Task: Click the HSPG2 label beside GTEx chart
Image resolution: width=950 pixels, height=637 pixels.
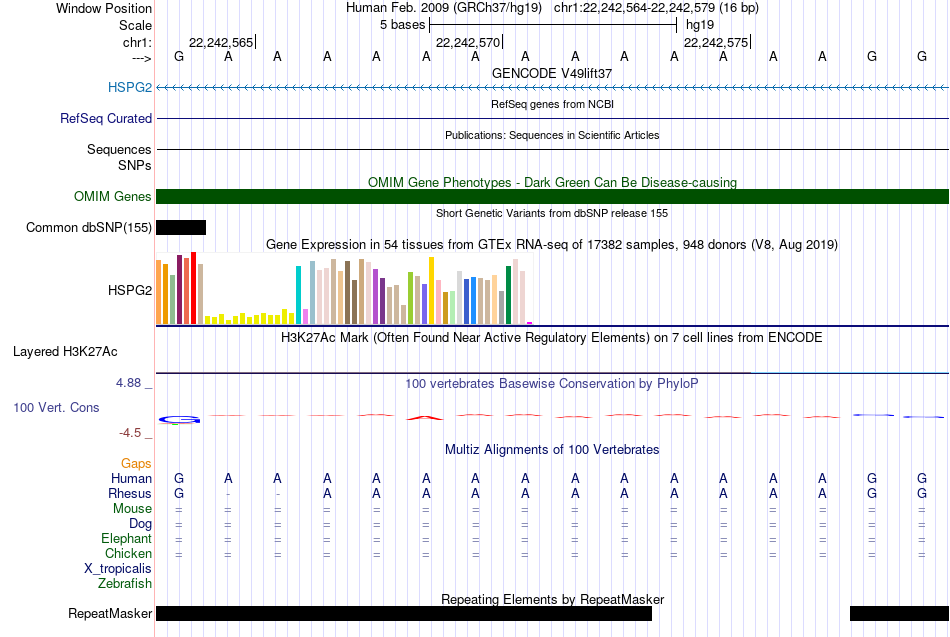Action: [130, 290]
